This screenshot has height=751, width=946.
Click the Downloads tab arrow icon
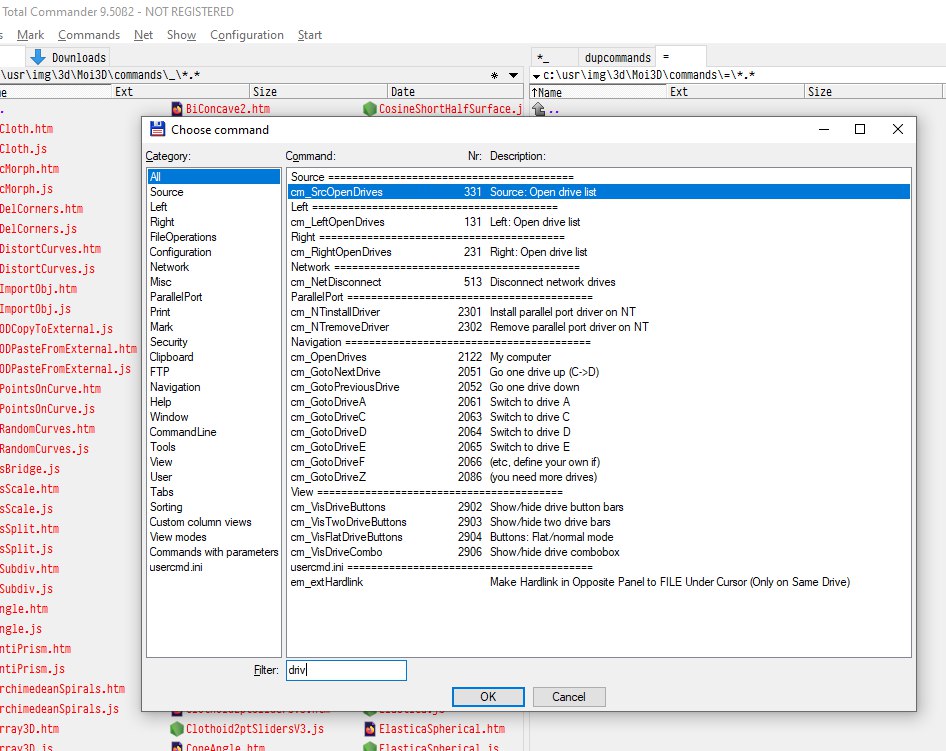[x=38, y=57]
